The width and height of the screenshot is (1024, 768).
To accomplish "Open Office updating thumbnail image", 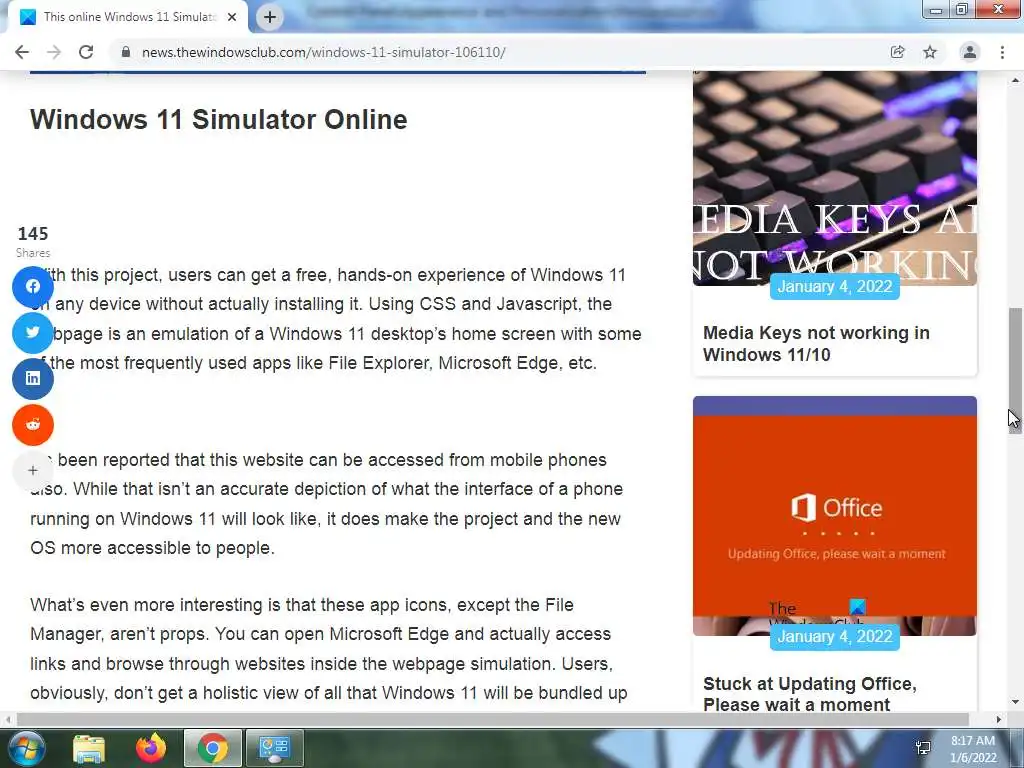I will click(x=835, y=516).
